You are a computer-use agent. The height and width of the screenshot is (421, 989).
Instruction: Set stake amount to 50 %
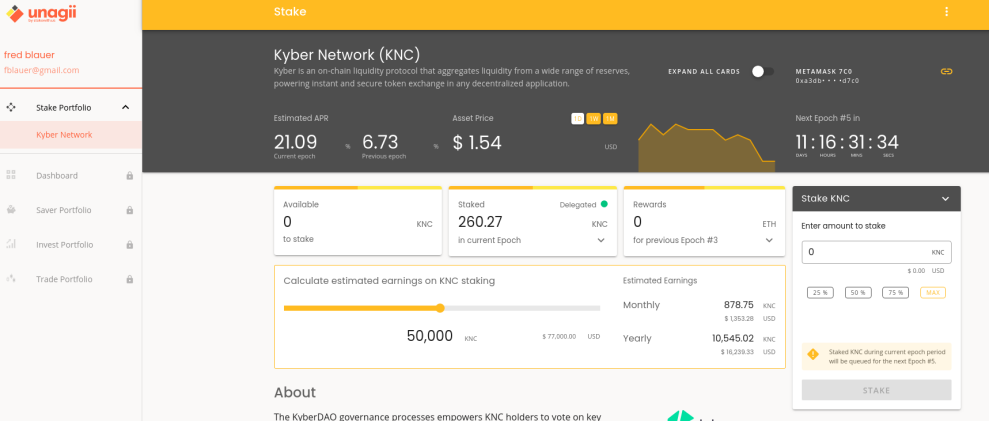click(858, 293)
